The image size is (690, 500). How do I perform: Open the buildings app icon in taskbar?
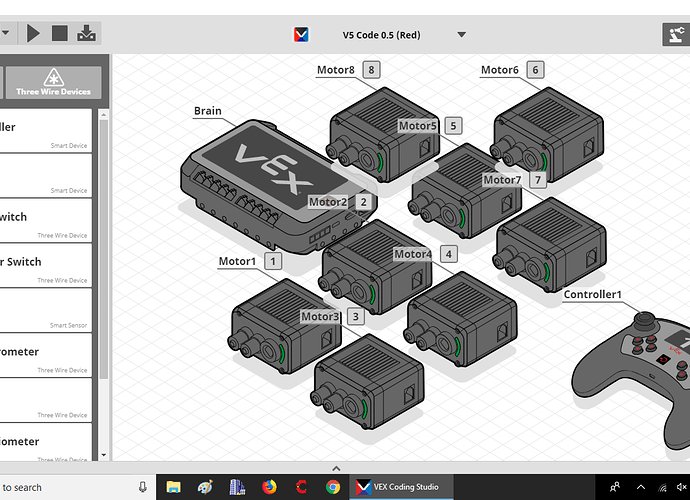(237, 487)
